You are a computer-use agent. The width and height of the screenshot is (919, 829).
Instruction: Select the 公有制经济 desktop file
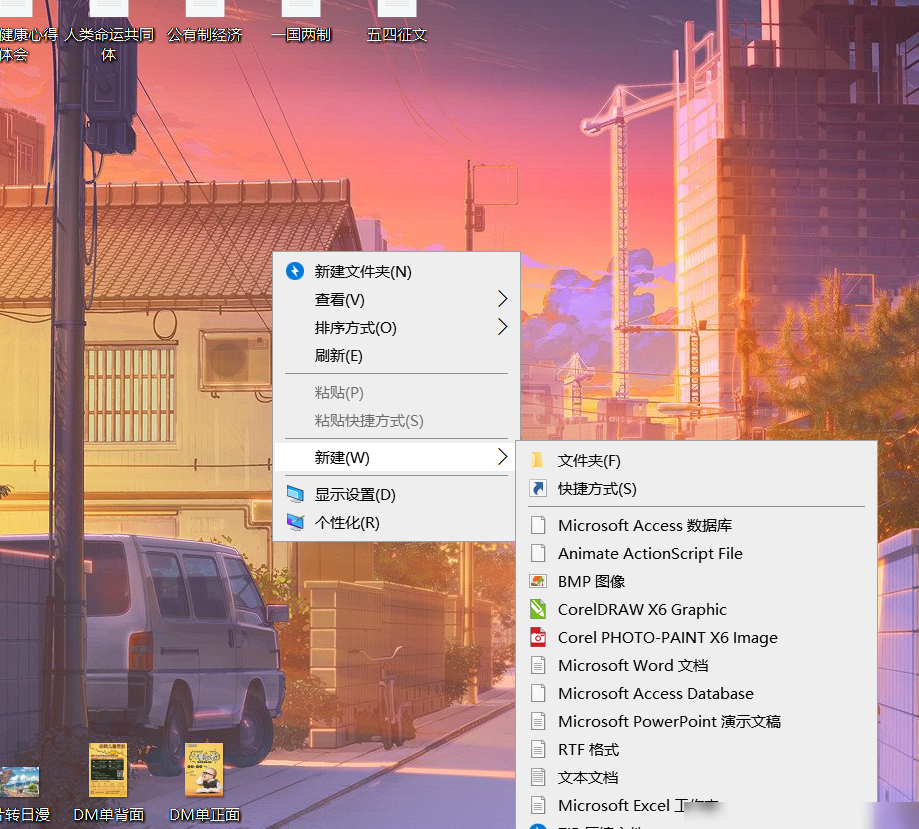[205, 23]
